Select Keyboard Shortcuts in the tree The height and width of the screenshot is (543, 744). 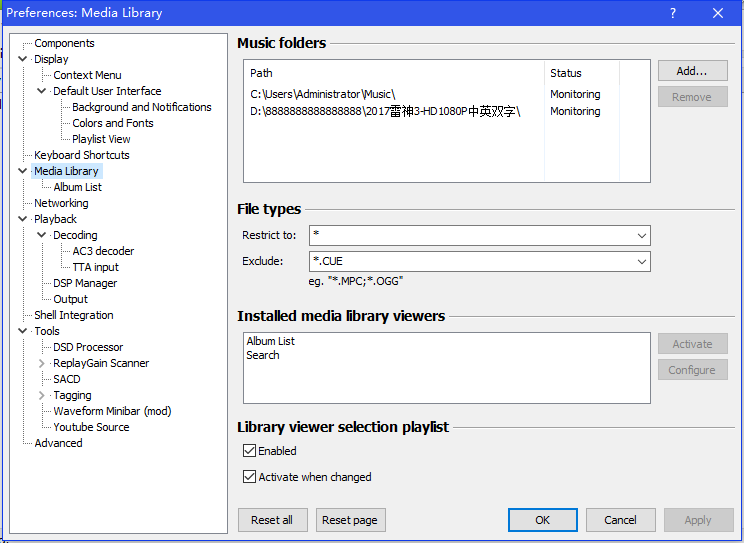[81, 155]
